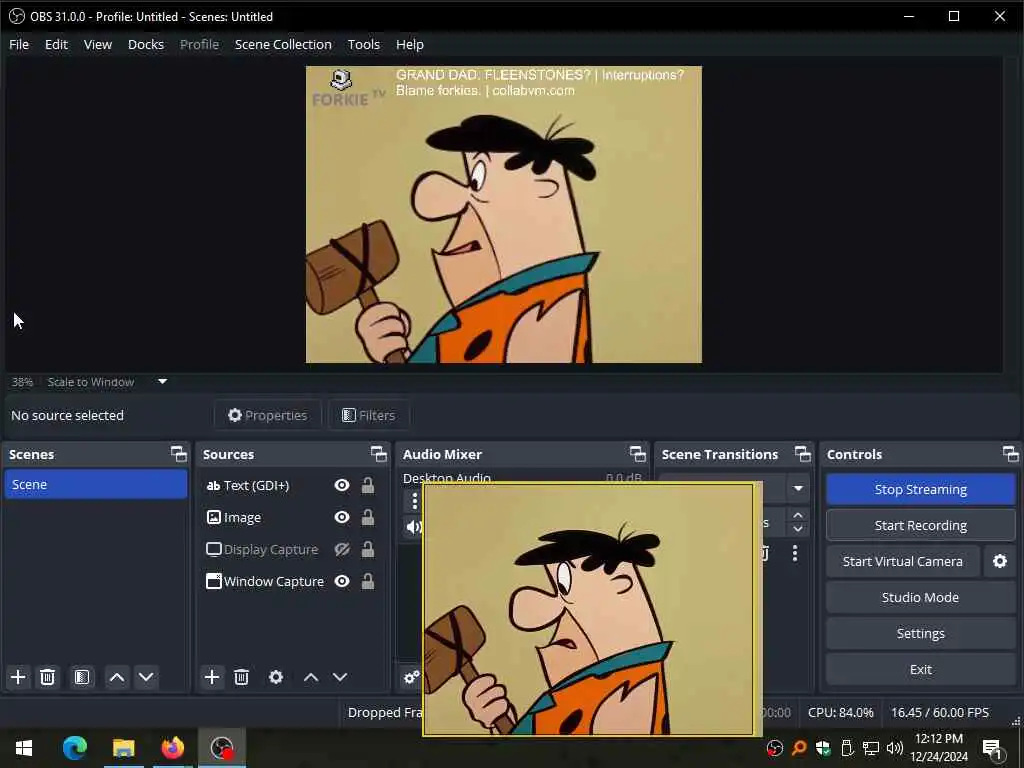The height and width of the screenshot is (768, 1024).
Task: Open Microsoft Edge from taskbar
Action: coord(74,748)
